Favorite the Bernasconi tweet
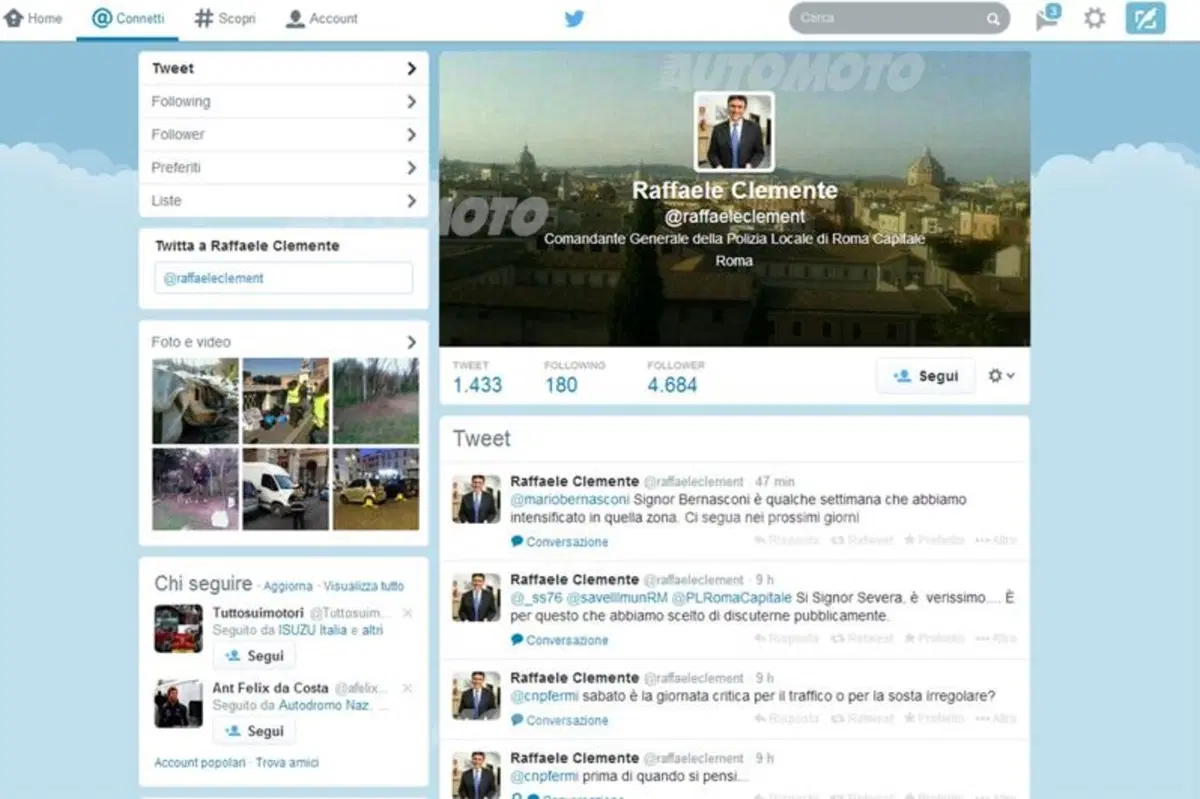 [934, 540]
